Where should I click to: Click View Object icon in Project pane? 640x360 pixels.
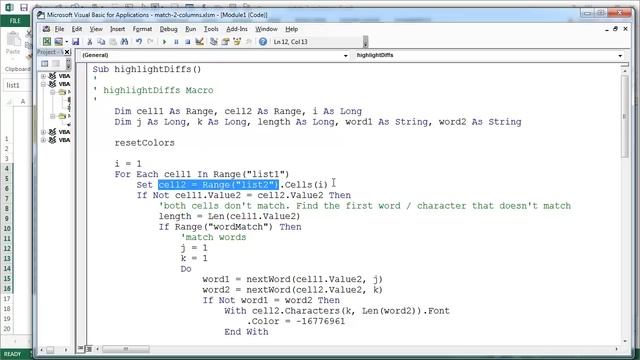pyautogui.click(x=56, y=63)
